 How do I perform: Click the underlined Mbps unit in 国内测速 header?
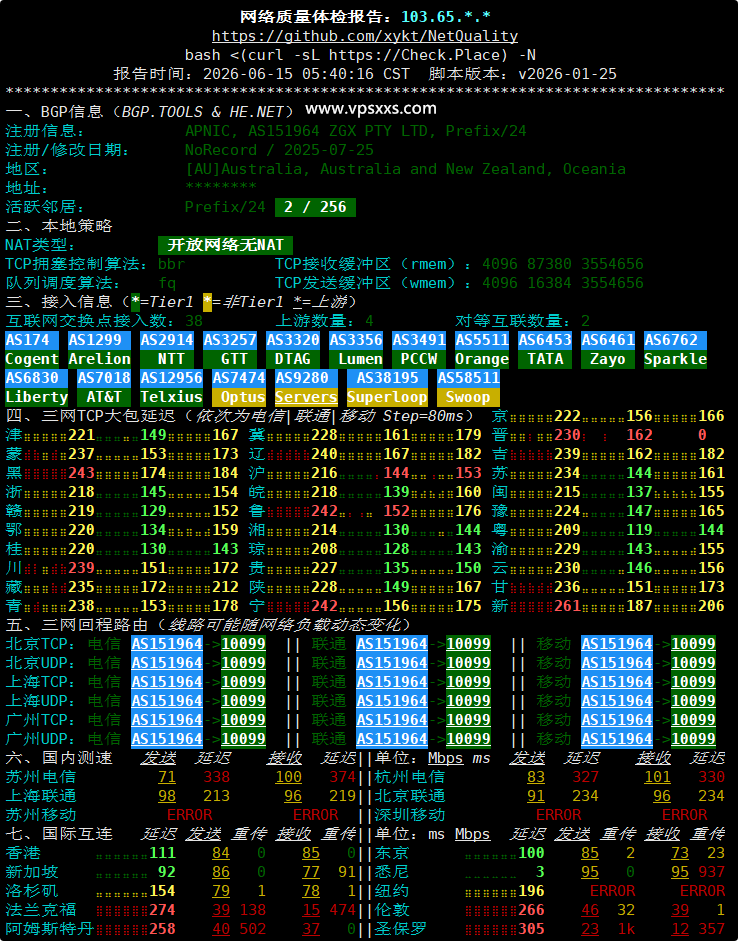[x=446, y=758]
